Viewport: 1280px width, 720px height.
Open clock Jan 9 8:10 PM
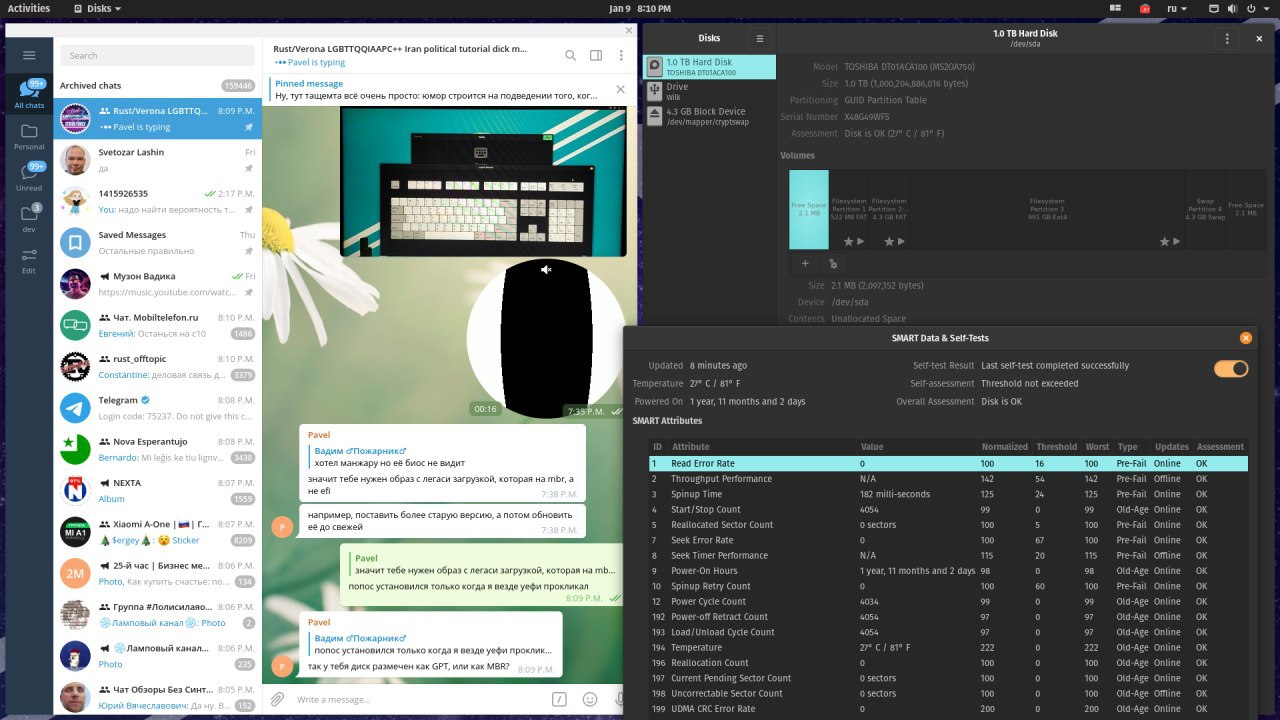pos(640,8)
